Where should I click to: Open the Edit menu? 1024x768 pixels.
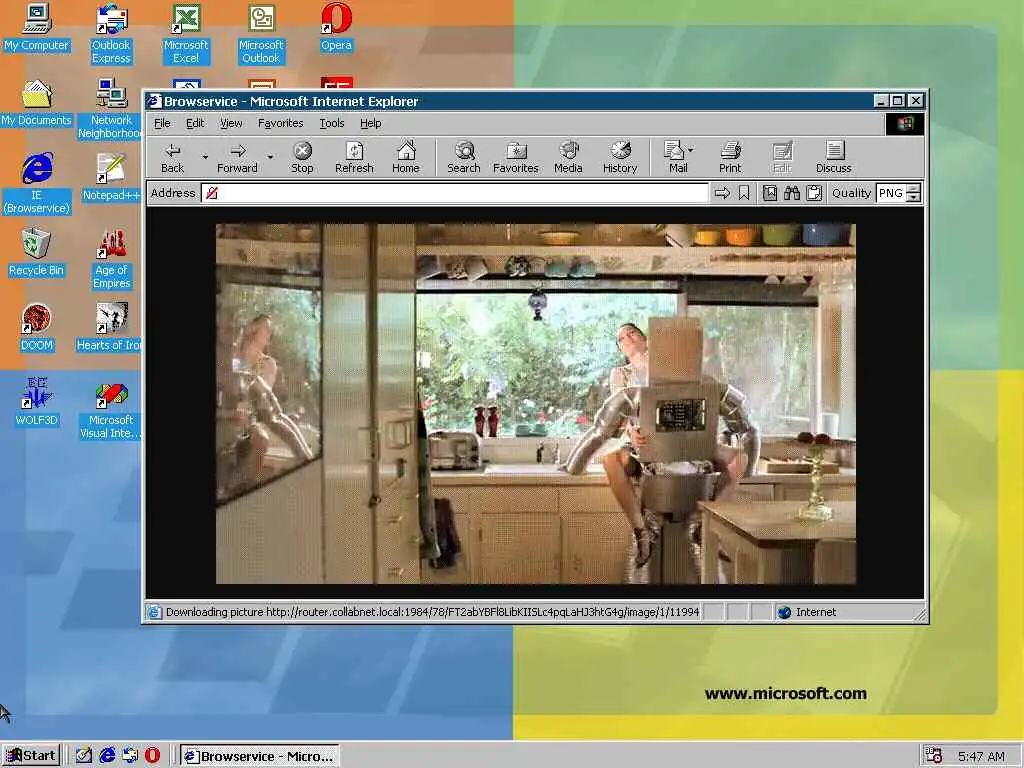click(195, 123)
